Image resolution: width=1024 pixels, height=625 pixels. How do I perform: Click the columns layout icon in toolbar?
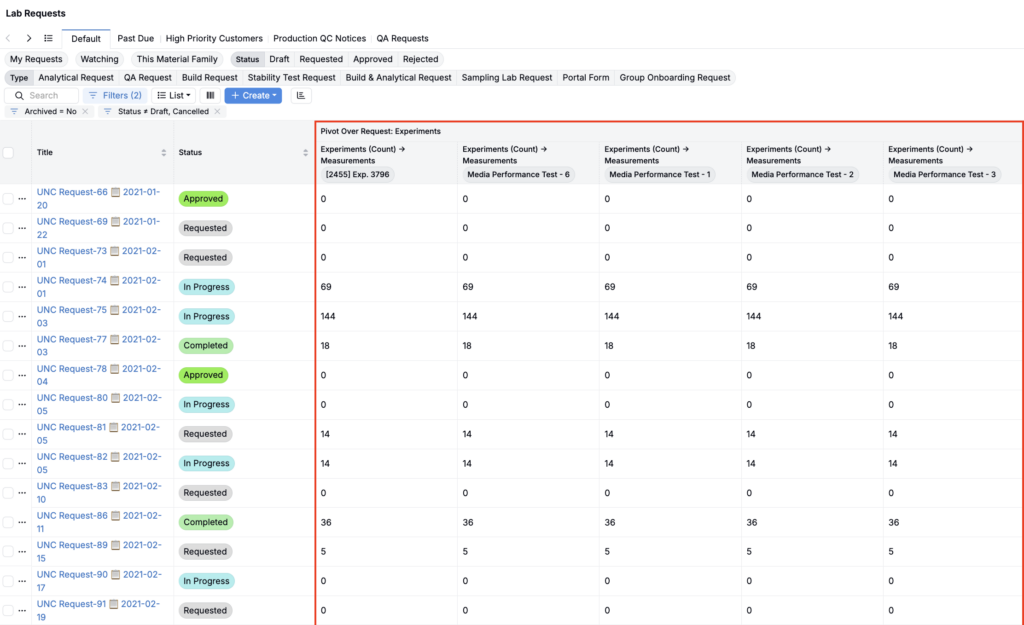210,96
